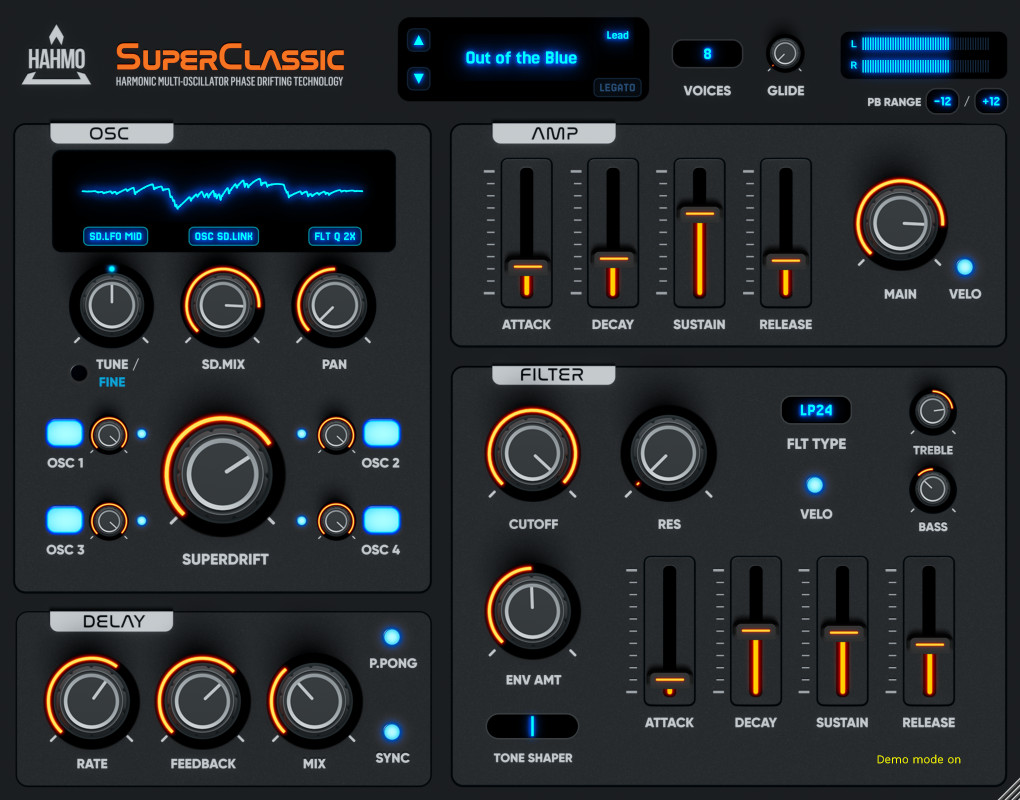The width and height of the screenshot is (1020, 800).
Task: Toggle the small LED beside OSC 4 knob
Action: coord(302,520)
